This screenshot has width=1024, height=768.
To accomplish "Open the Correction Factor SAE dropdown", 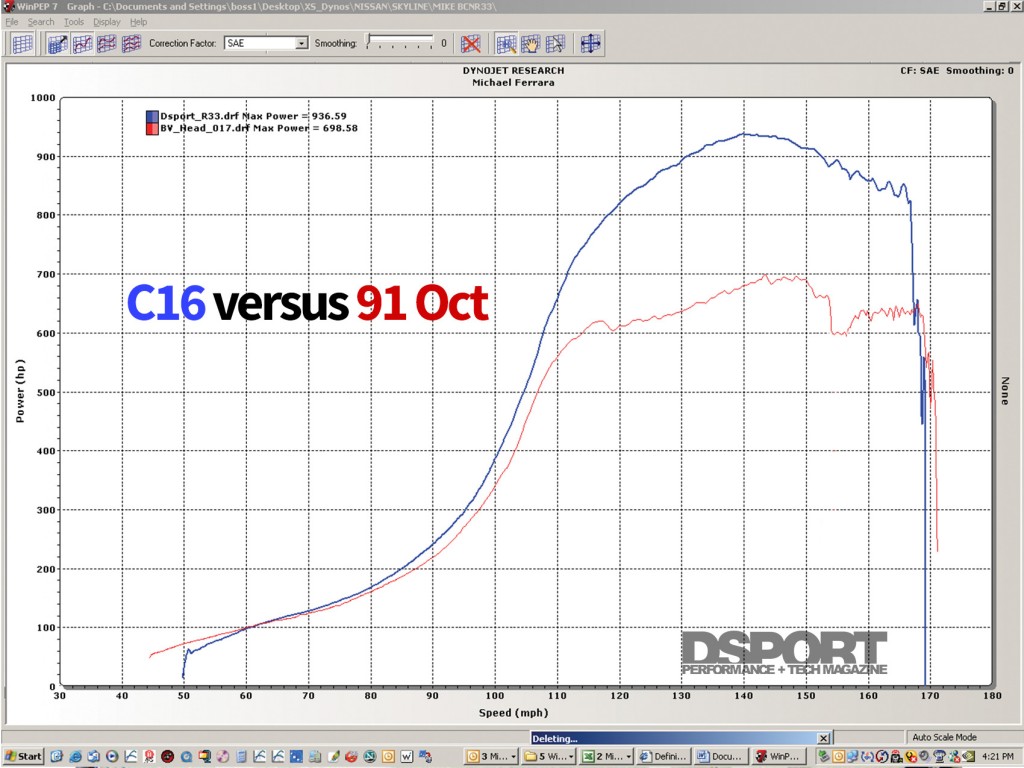I will 302,43.
